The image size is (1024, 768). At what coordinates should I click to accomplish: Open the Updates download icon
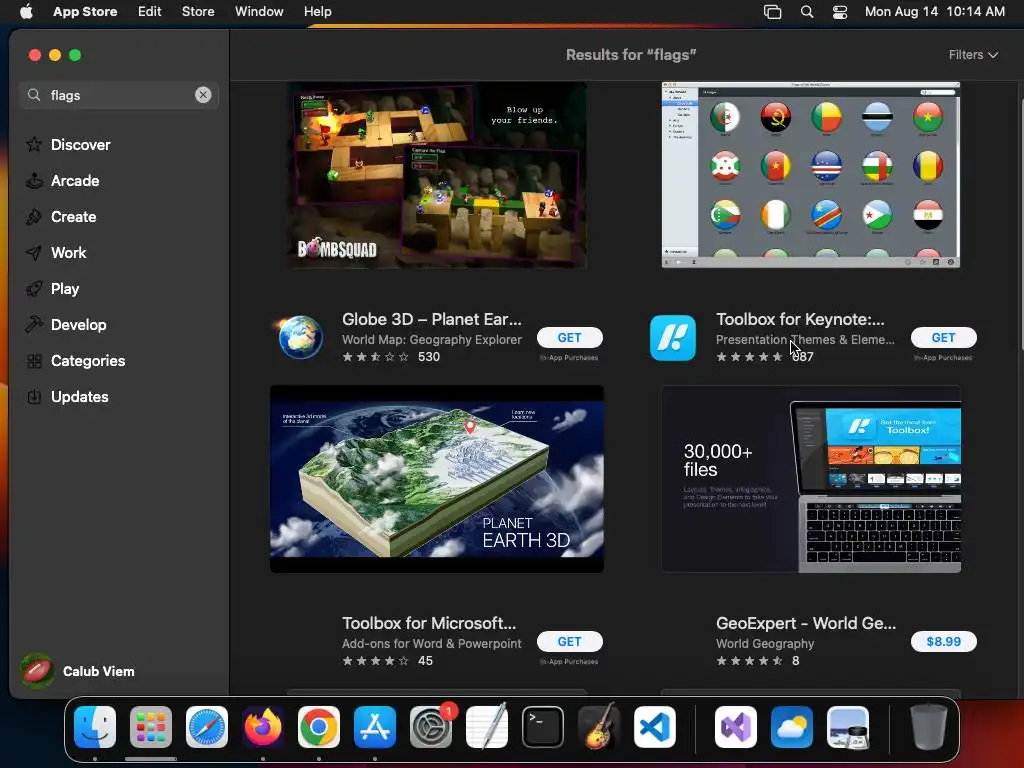pyautogui.click(x=34, y=396)
